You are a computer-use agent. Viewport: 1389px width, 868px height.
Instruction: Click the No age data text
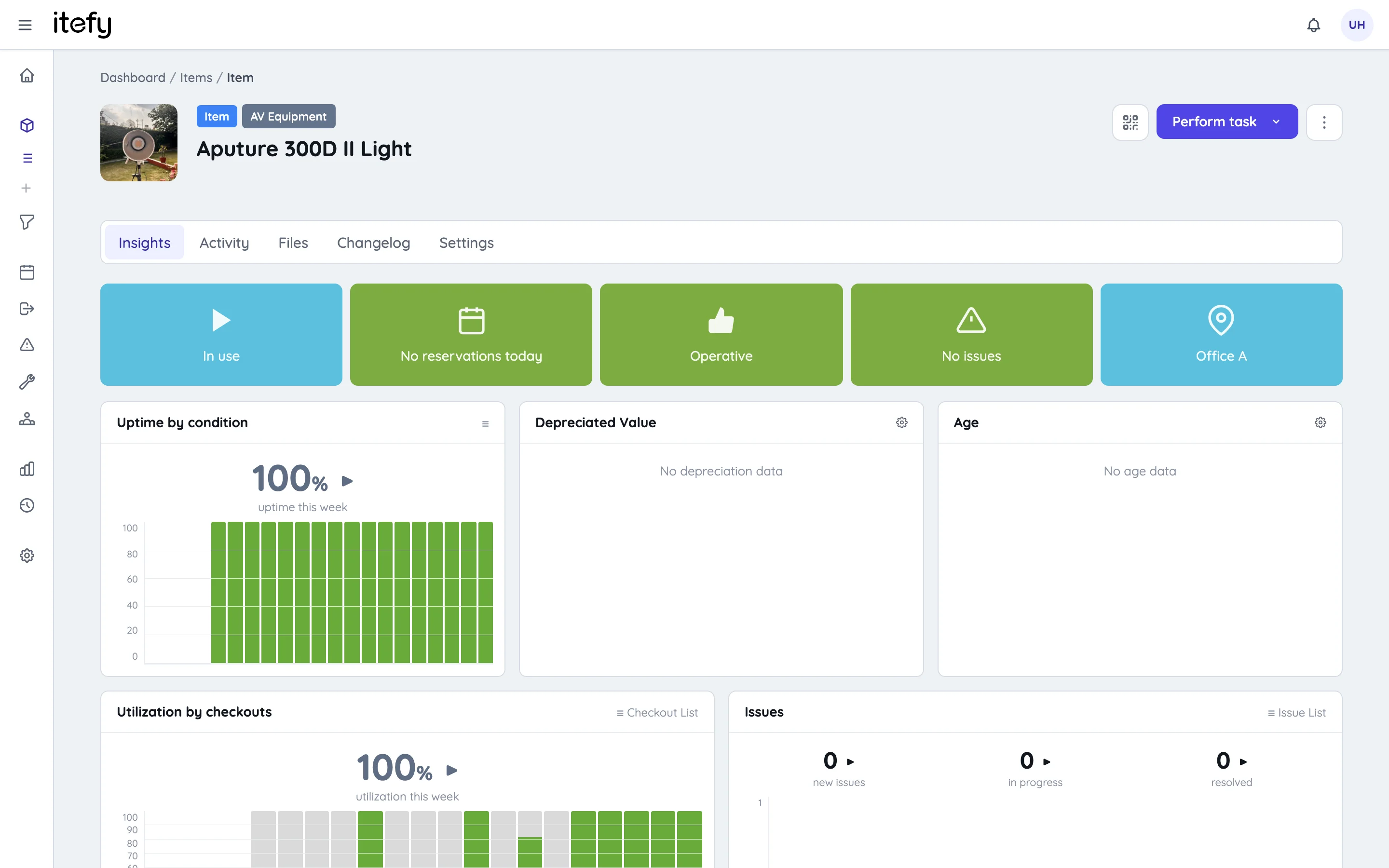tap(1140, 471)
